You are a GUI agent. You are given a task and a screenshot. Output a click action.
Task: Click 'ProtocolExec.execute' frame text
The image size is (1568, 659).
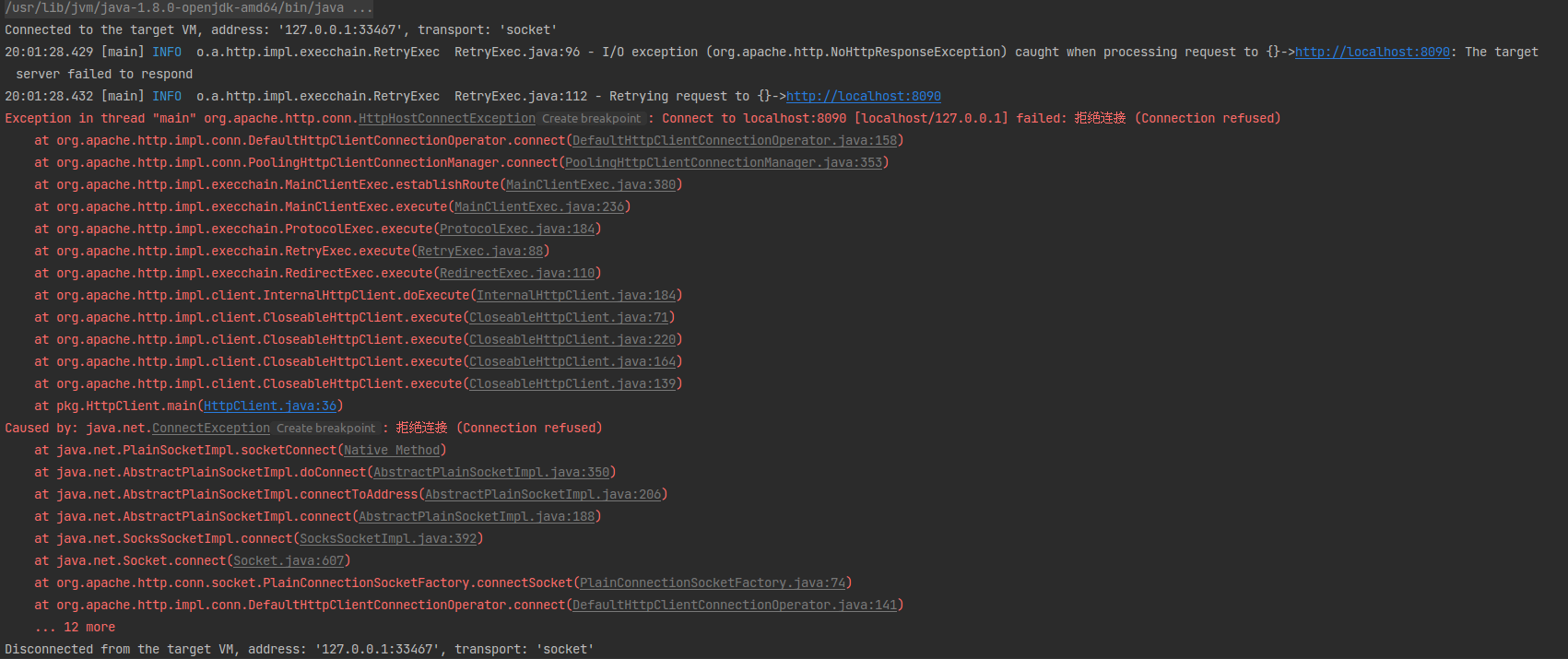pyautogui.click(x=359, y=229)
